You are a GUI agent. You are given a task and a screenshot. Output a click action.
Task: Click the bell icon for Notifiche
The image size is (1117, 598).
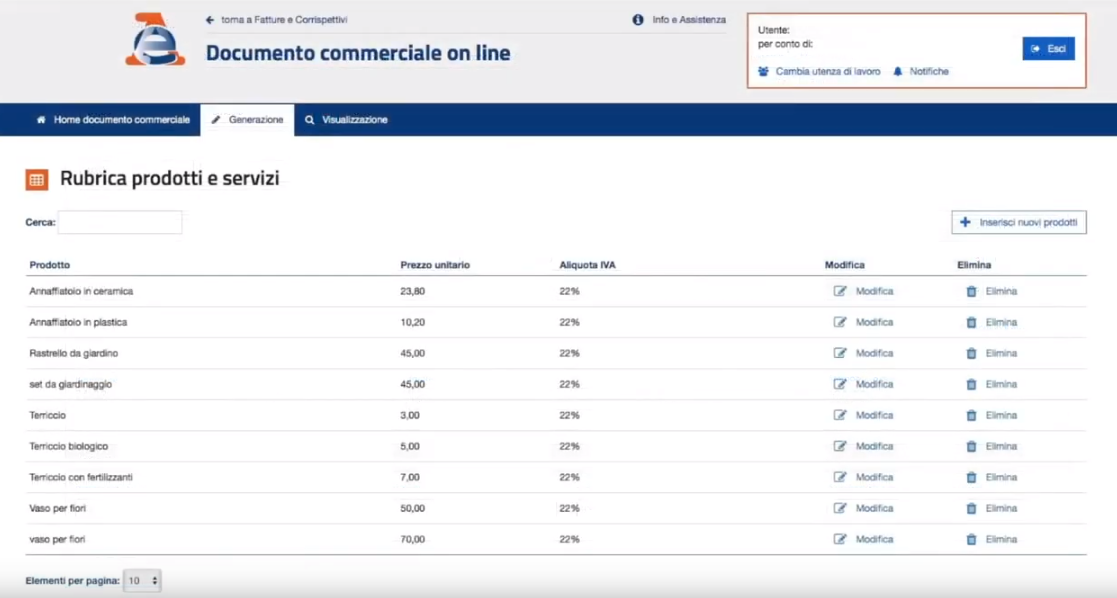[x=898, y=72]
